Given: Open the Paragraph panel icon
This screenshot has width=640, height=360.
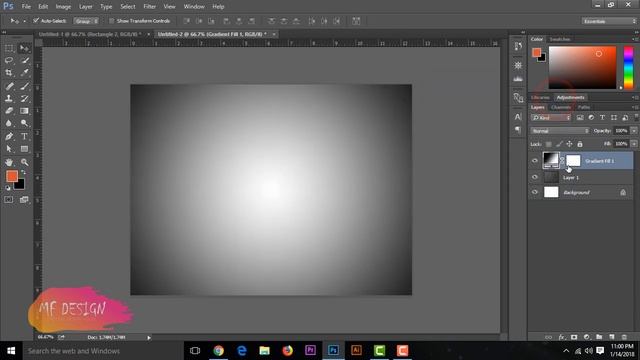Looking at the screenshot, I should pyautogui.click(x=518, y=130).
